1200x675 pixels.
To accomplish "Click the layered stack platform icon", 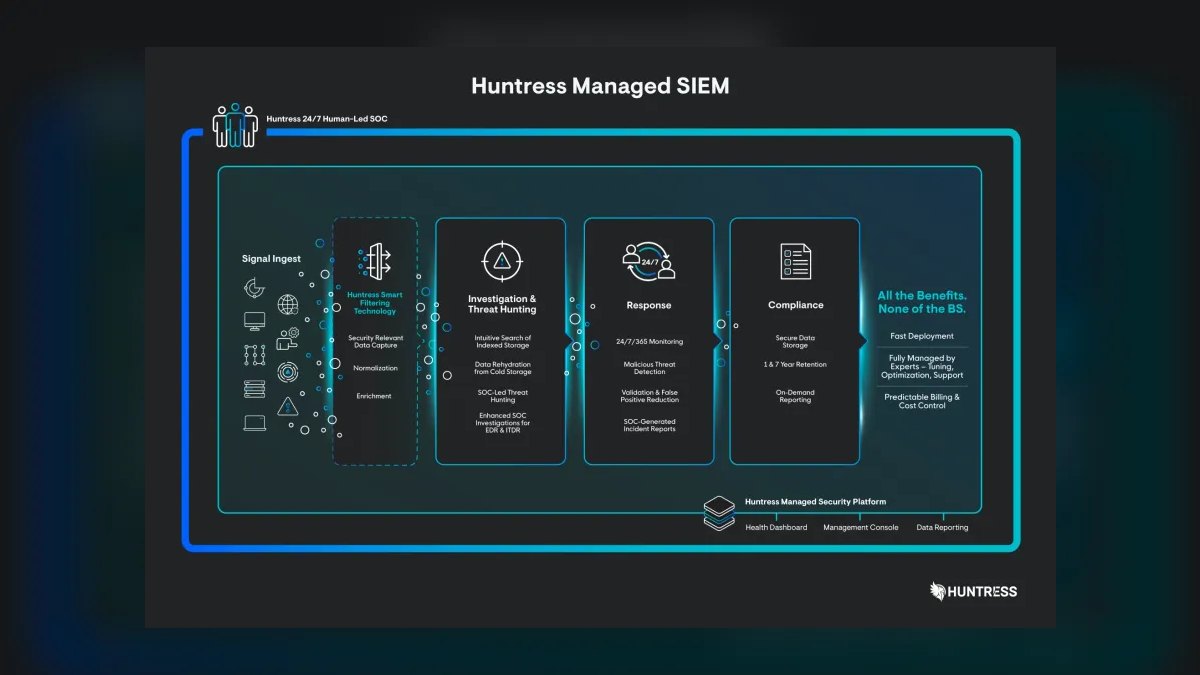I will coord(719,513).
